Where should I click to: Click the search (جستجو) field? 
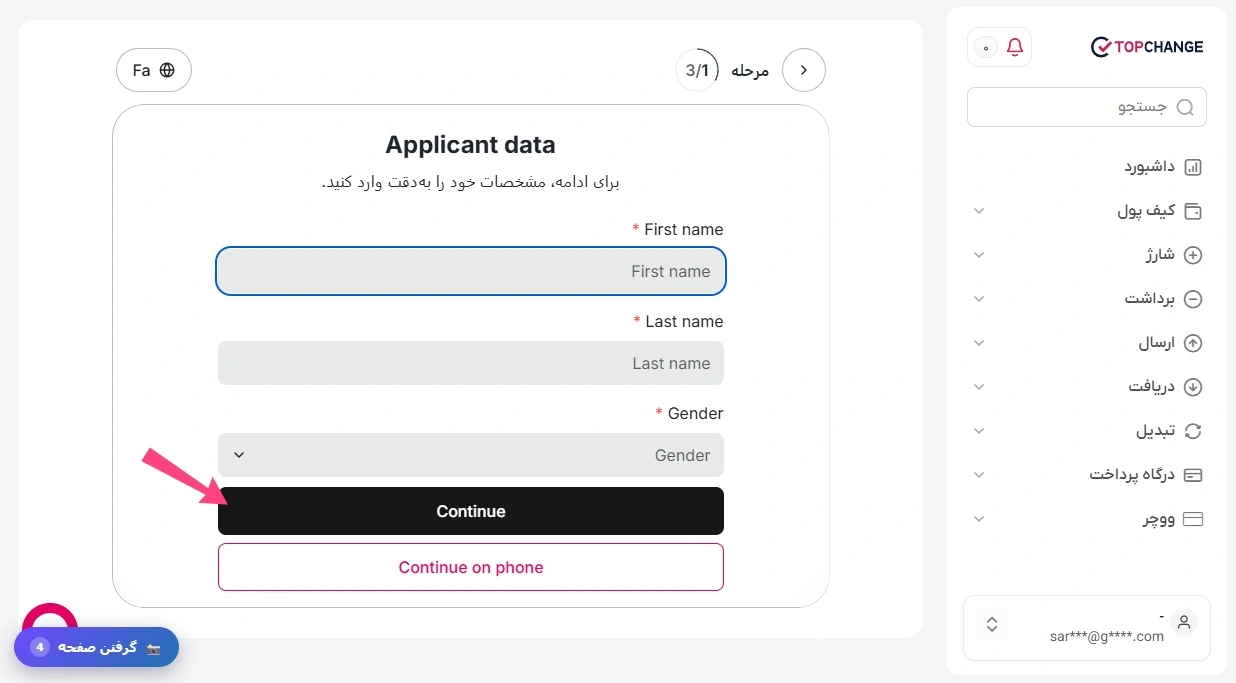(1087, 107)
